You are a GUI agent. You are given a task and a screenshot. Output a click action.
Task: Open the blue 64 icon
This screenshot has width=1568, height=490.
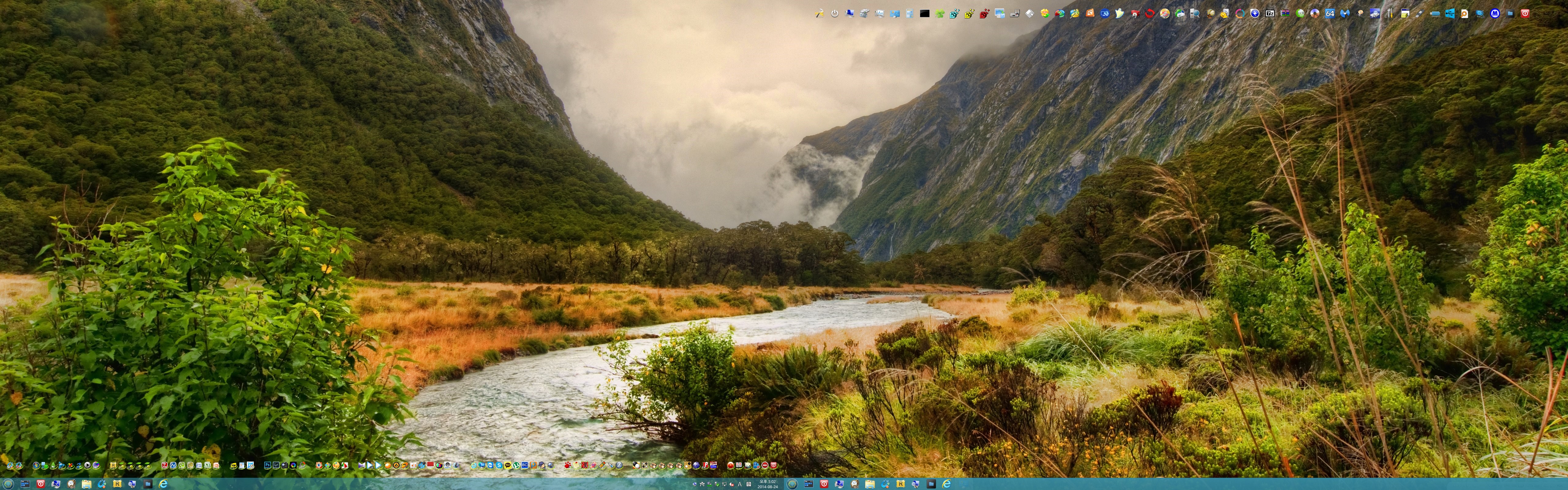(1330, 13)
